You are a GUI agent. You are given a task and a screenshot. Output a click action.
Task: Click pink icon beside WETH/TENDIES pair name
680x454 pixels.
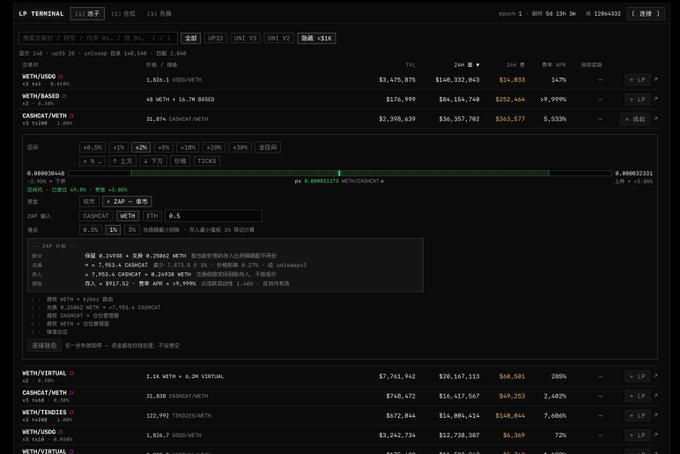(72, 412)
